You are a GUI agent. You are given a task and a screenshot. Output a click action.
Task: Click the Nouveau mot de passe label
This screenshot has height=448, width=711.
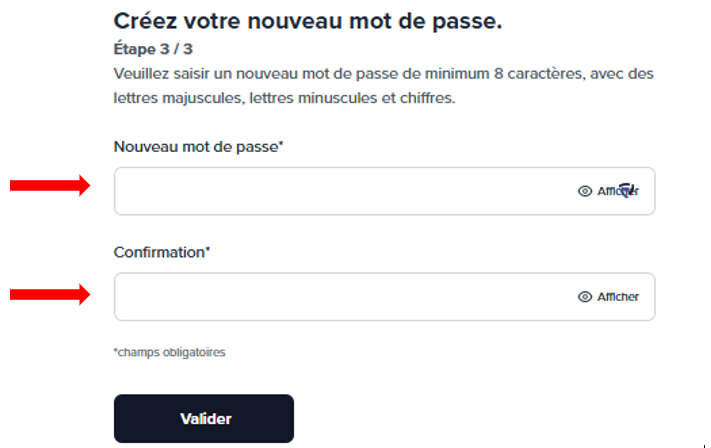coord(198,147)
